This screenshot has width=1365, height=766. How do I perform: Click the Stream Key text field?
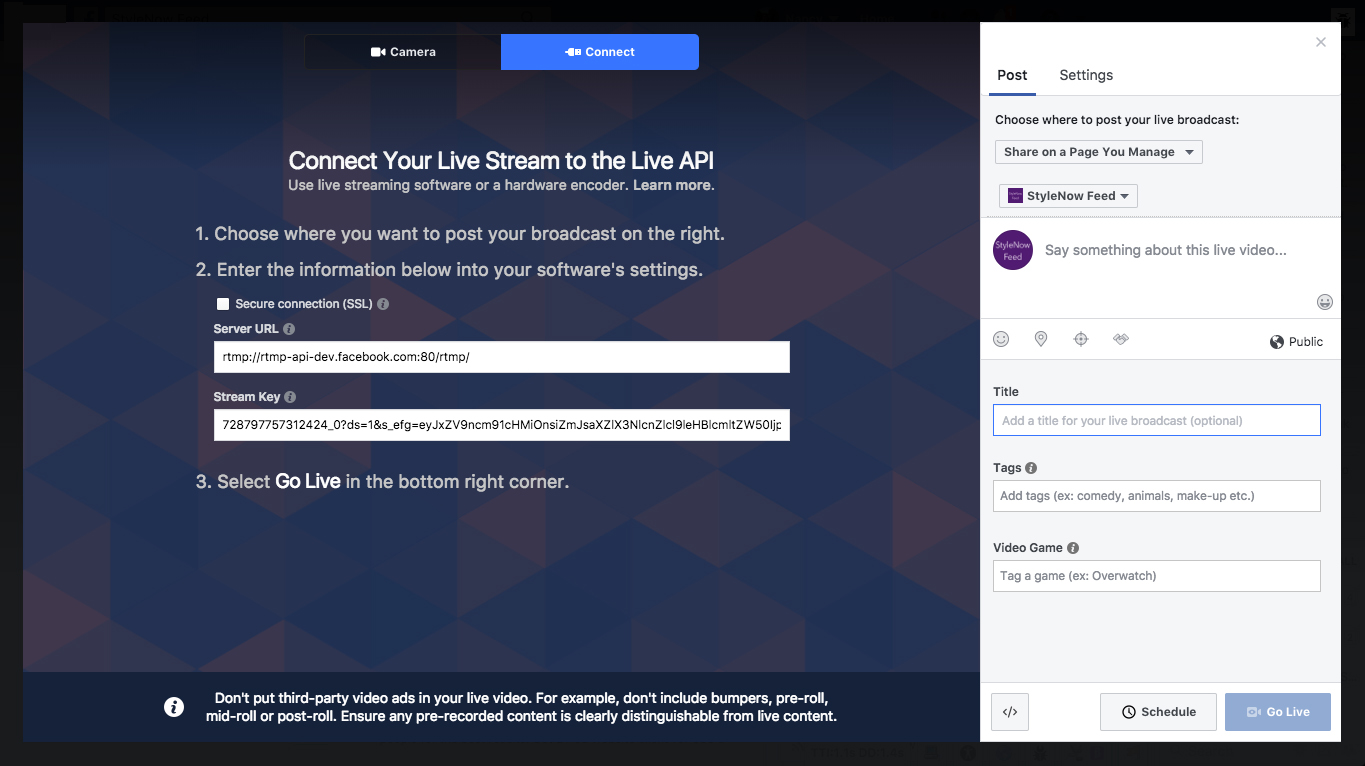[x=501, y=425]
